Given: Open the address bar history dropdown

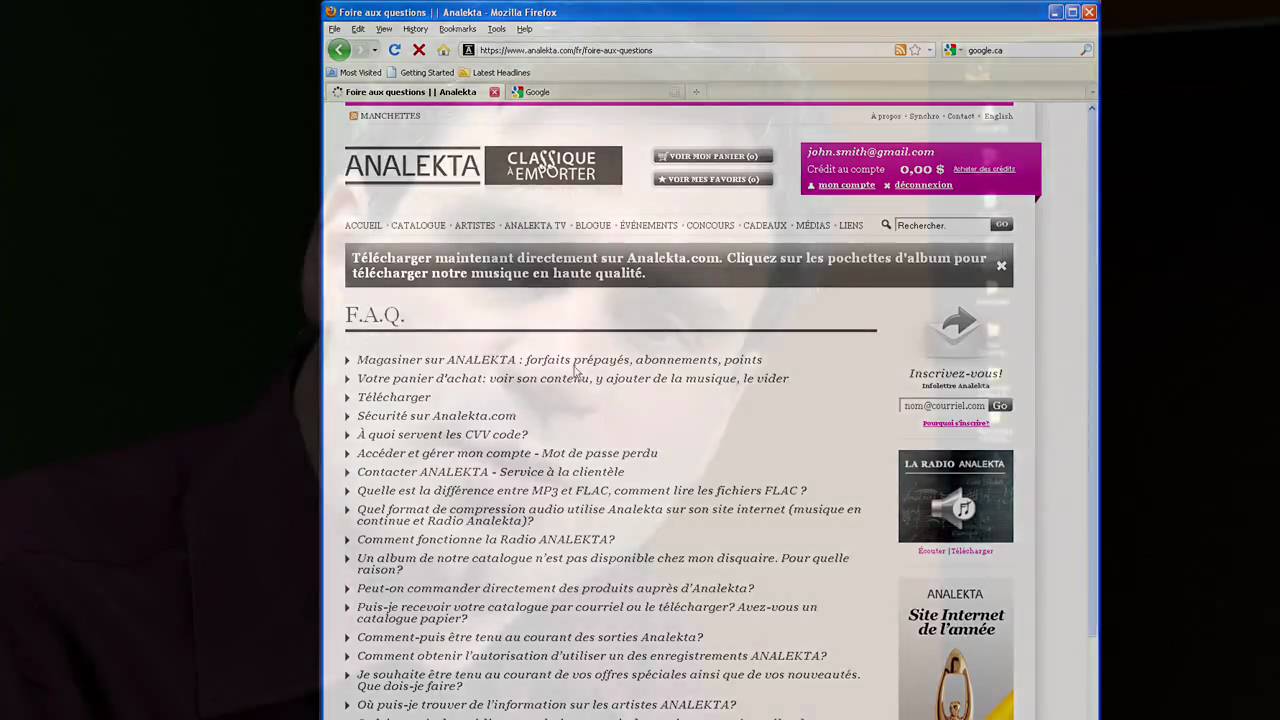Looking at the screenshot, I should (929, 50).
